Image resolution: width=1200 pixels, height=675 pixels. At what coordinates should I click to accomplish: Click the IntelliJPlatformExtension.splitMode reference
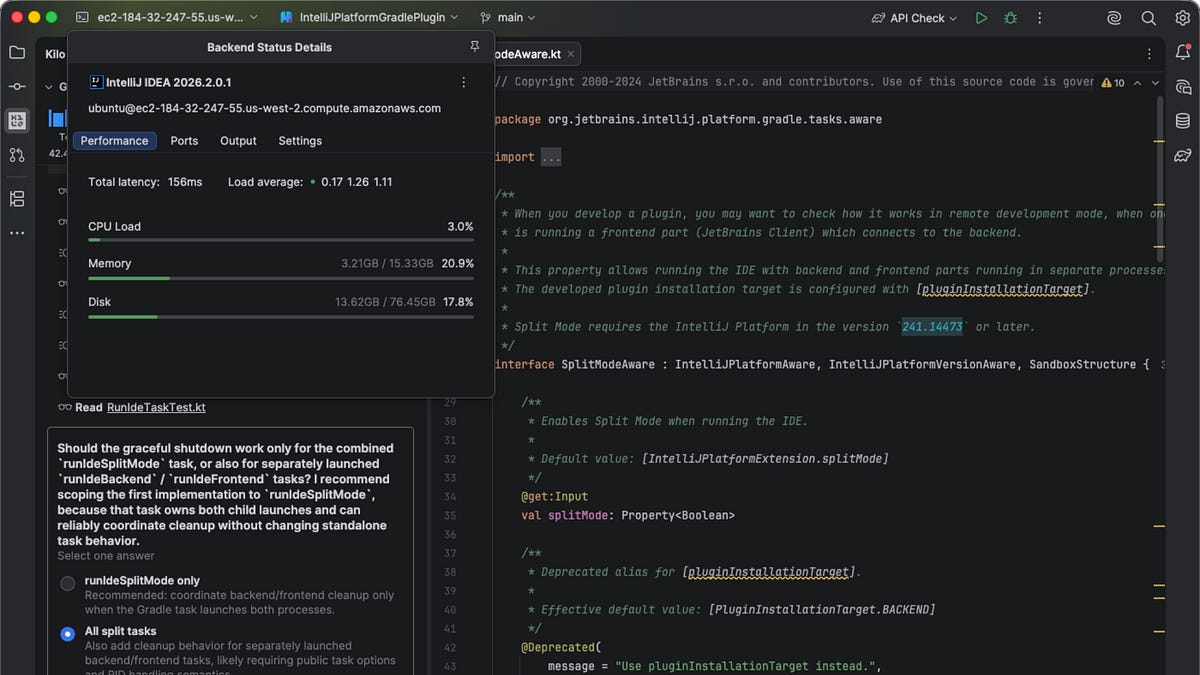(x=767, y=458)
